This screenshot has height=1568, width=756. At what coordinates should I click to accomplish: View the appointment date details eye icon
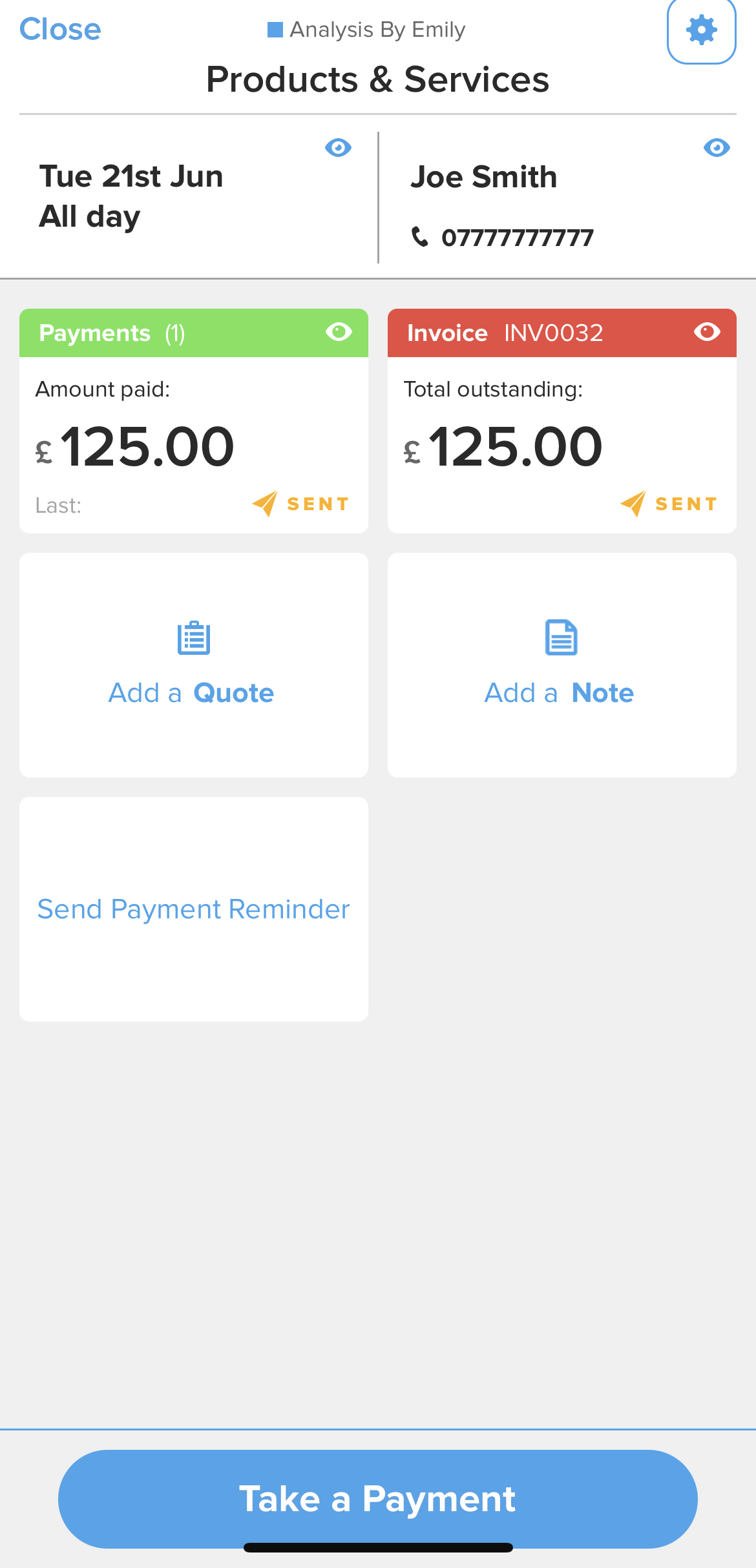tap(338, 148)
